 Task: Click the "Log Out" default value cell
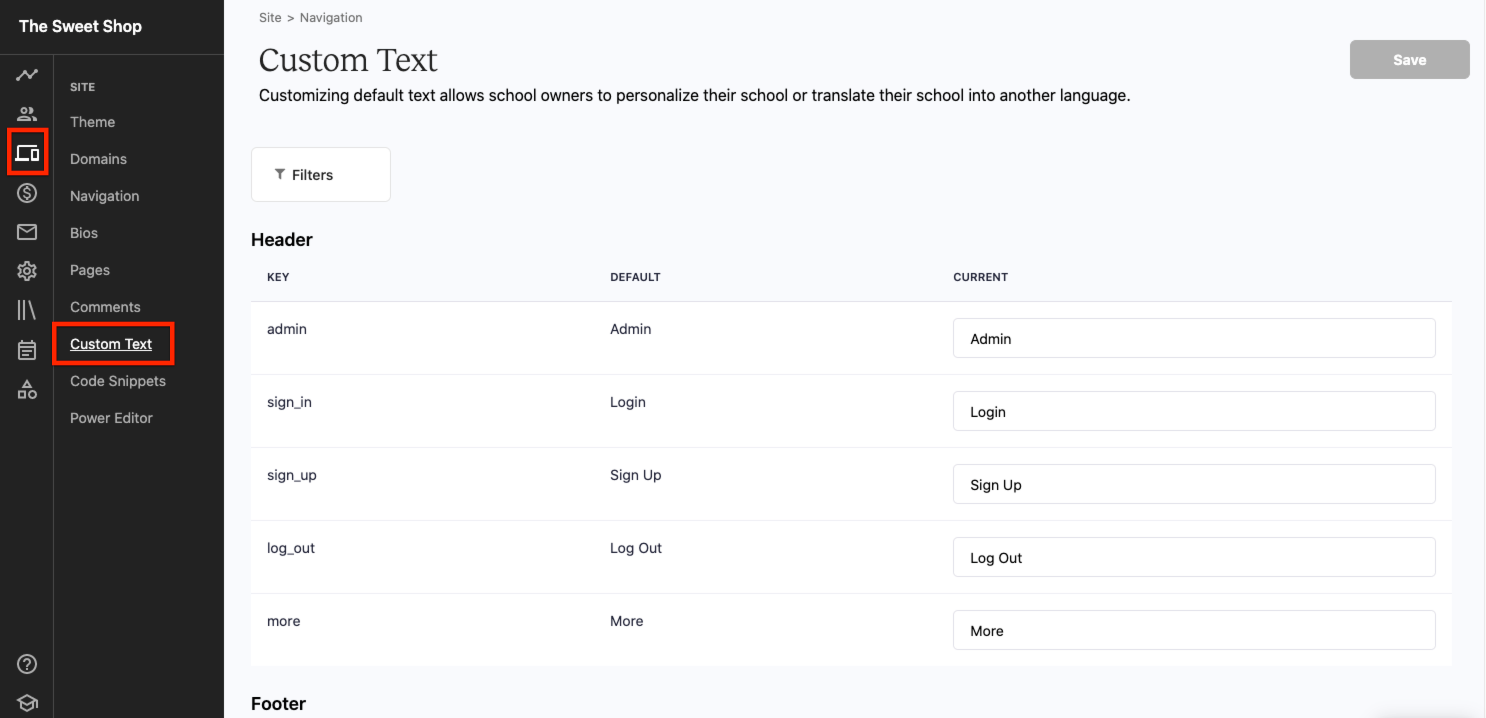coord(636,548)
